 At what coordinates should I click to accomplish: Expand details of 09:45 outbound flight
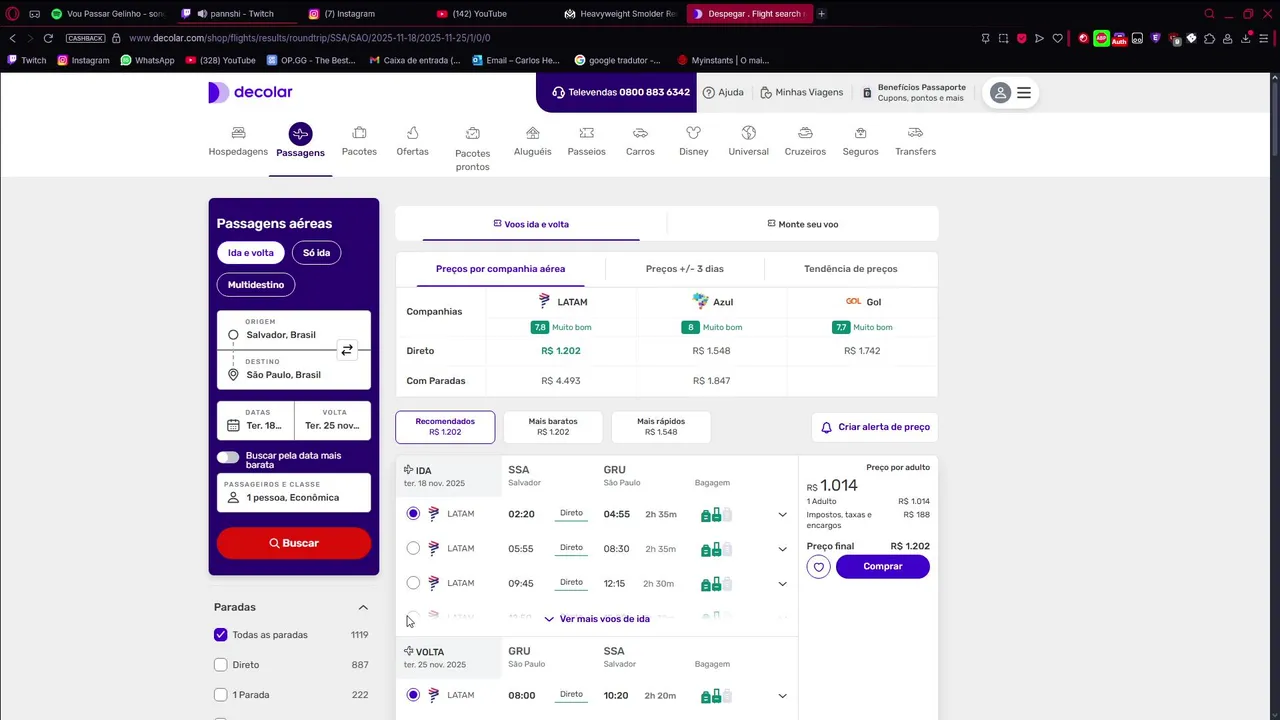coord(782,584)
